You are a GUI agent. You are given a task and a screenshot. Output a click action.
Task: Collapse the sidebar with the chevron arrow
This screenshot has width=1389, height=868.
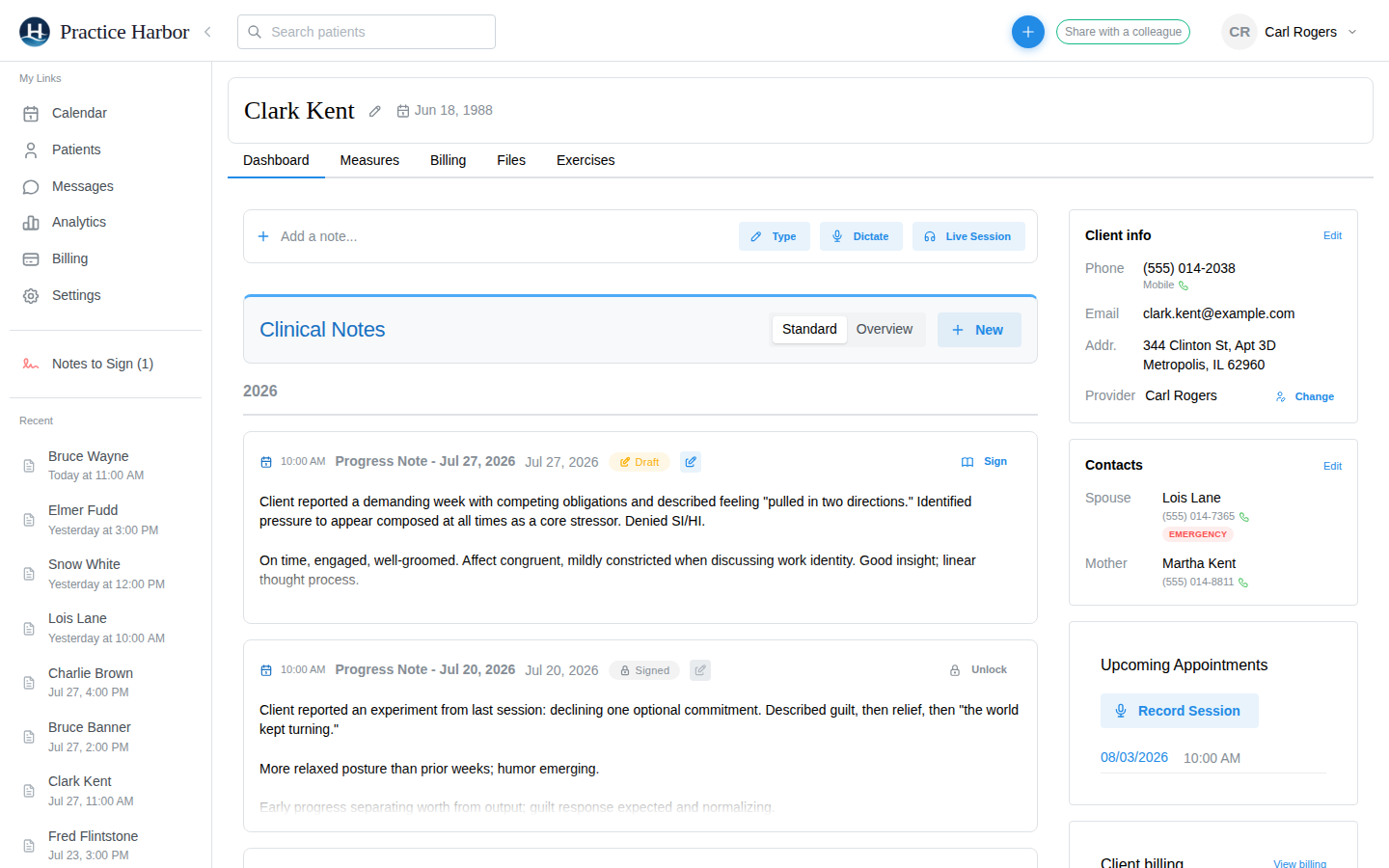click(207, 32)
